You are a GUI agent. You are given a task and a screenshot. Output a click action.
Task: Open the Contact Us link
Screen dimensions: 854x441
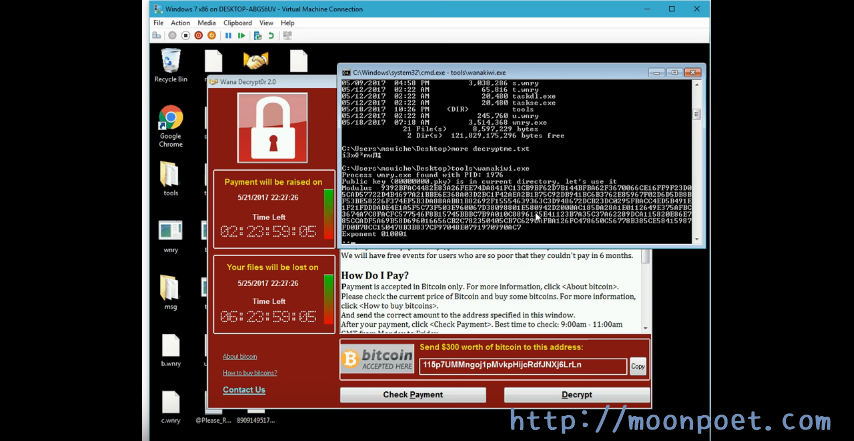244,390
